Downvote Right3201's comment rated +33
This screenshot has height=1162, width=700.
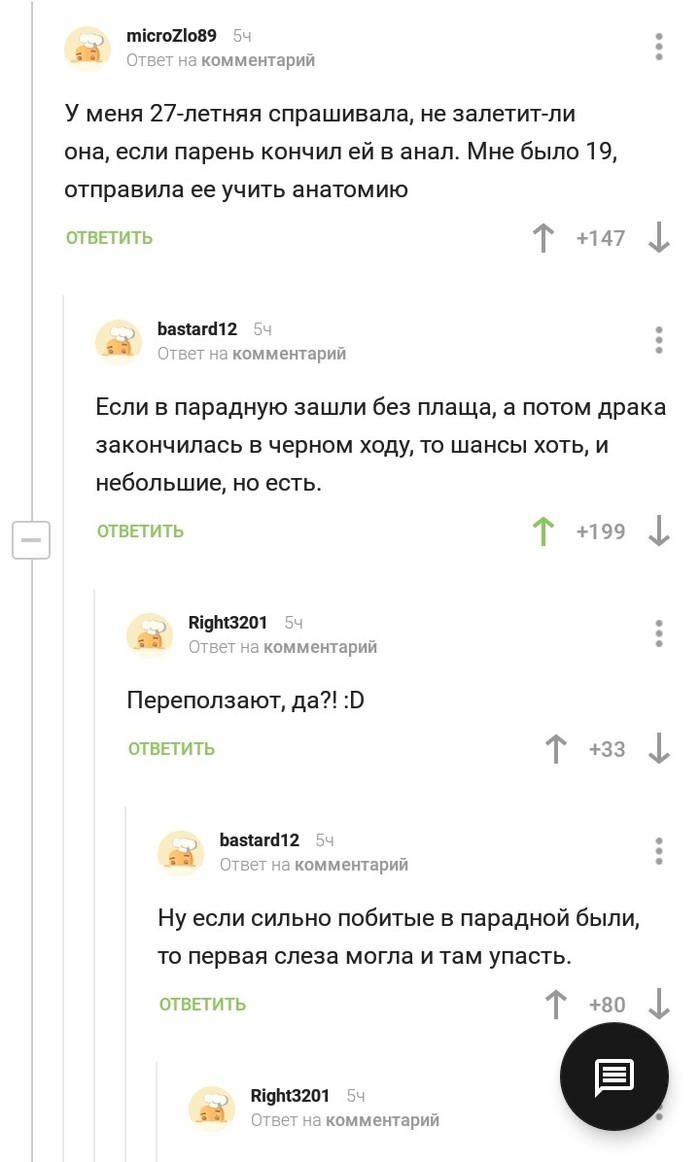[659, 749]
